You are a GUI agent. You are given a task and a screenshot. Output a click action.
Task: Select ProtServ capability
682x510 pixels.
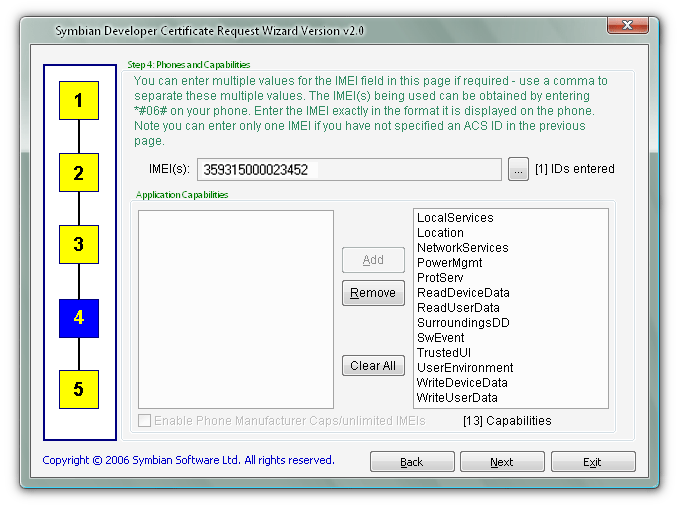click(440, 278)
